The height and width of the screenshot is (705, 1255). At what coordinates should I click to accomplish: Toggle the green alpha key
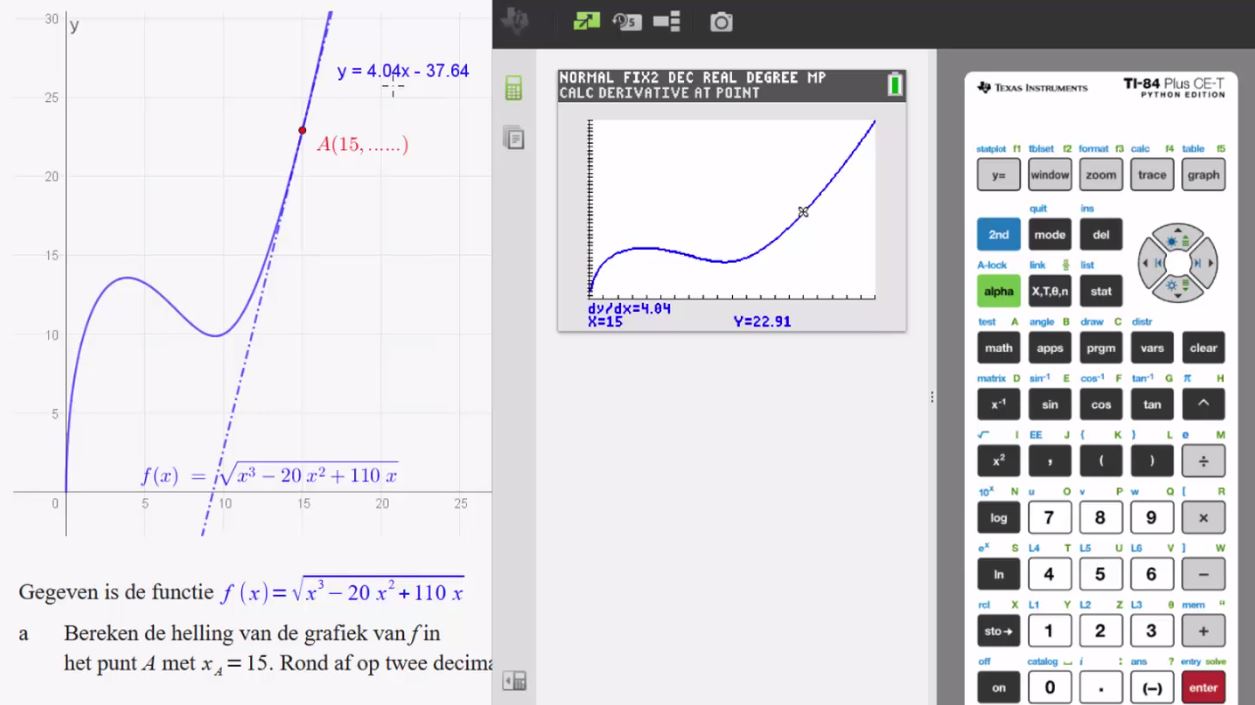click(x=998, y=292)
